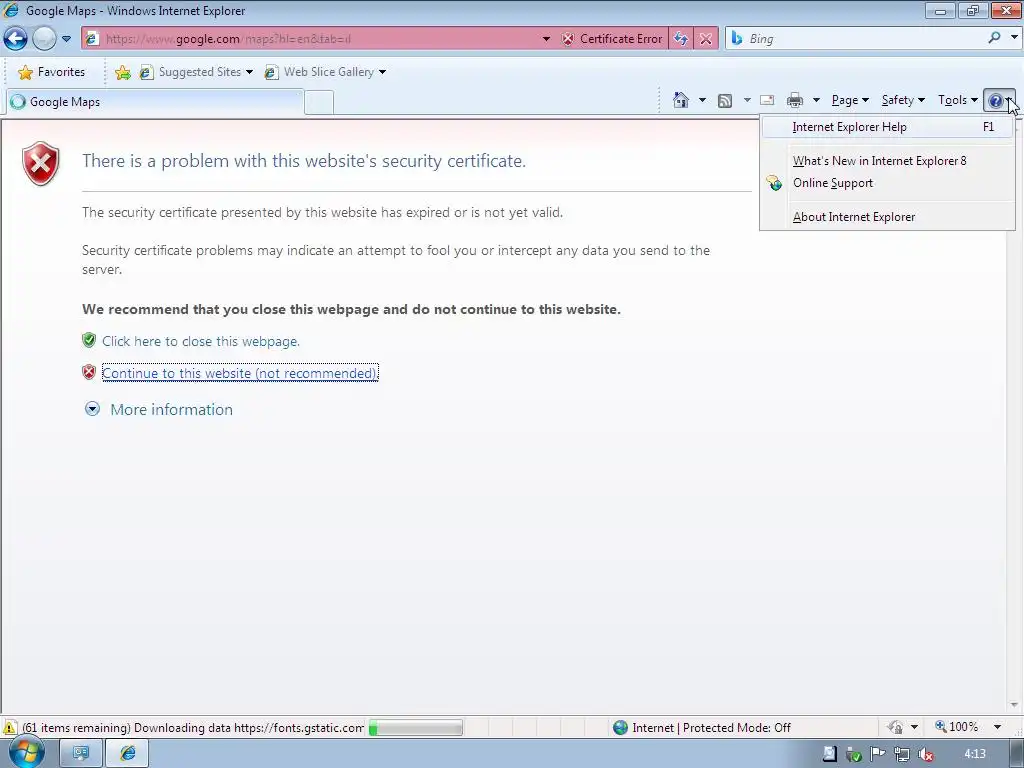This screenshot has height=768, width=1024.
Task: Click the status bar downloading data text
Action: pos(193,728)
